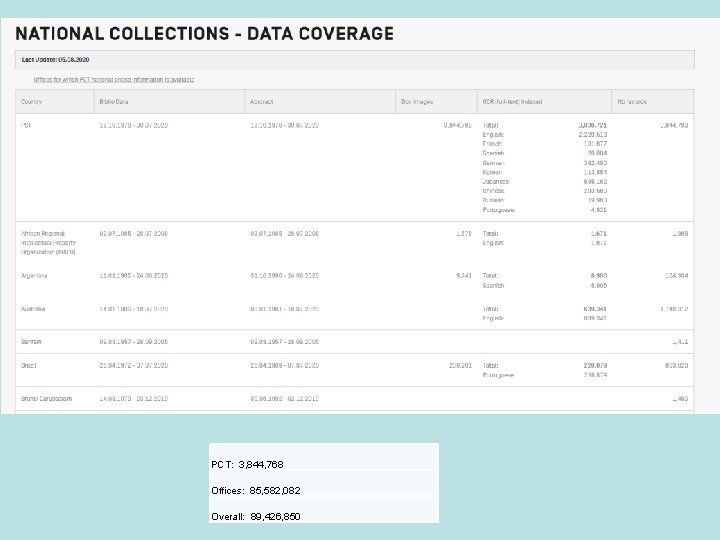Click the PCT row Abstract date range
The width and height of the screenshot is (720, 540).
[x=284, y=125]
